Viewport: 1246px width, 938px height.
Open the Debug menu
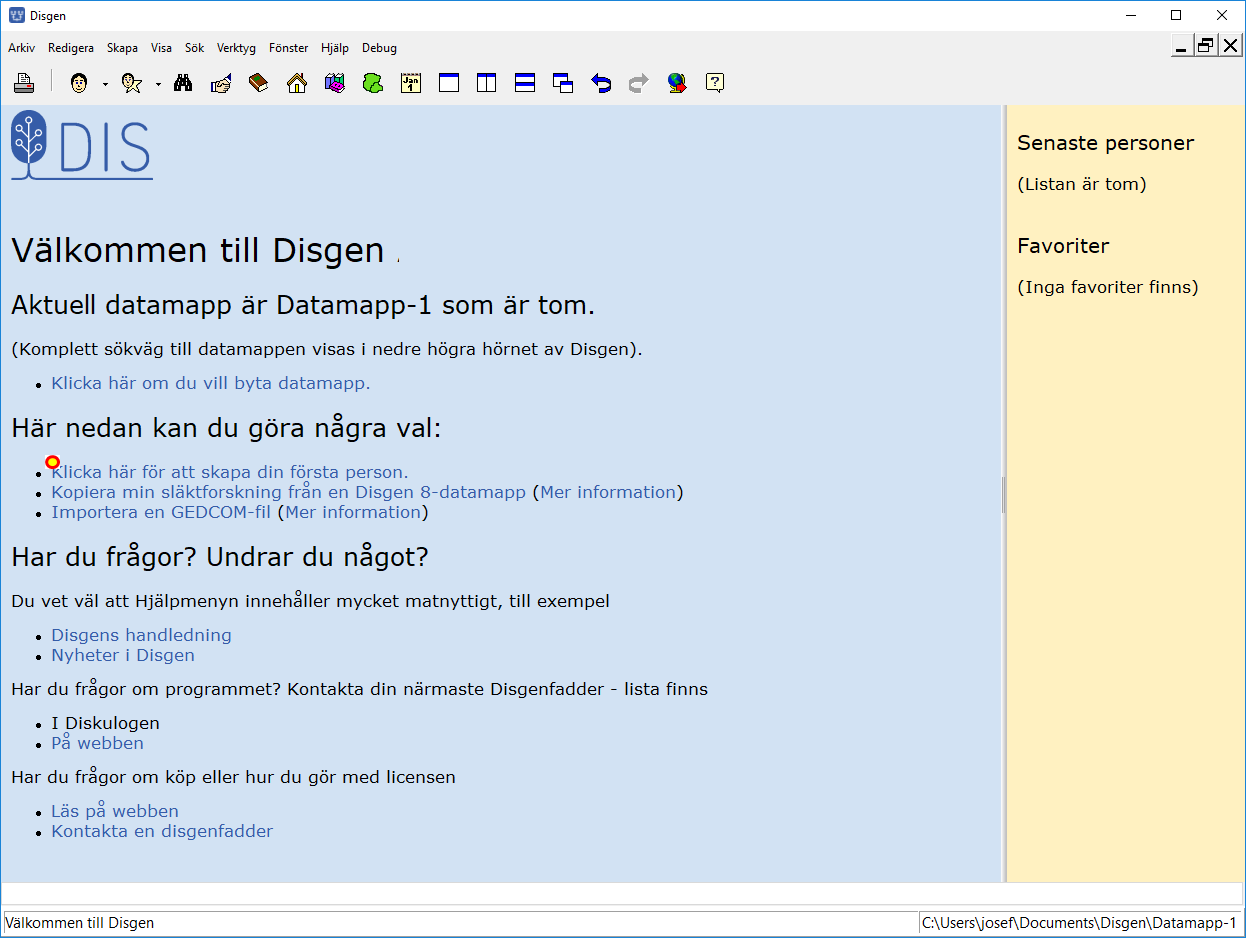pyautogui.click(x=379, y=48)
